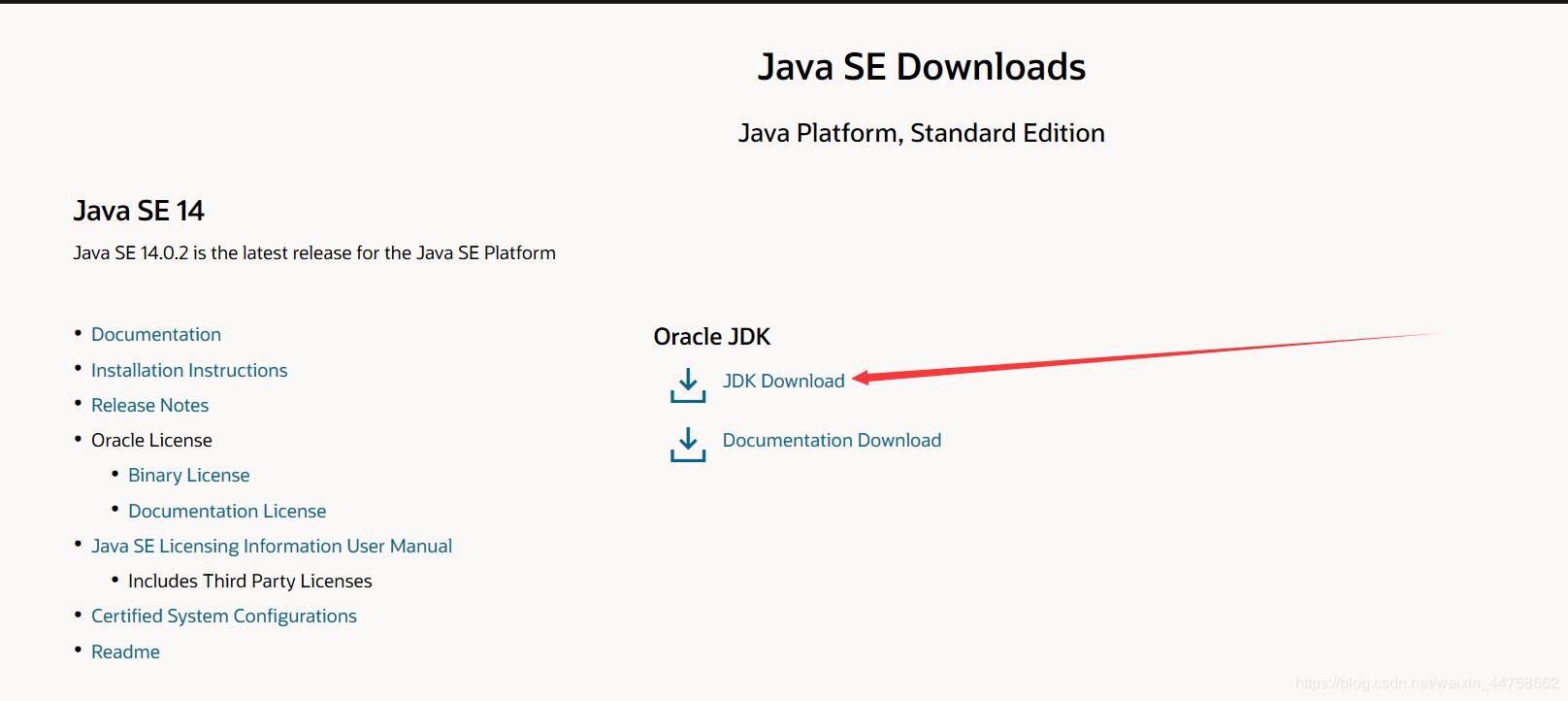View the Release Notes link
This screenshot has width=1568, height=701.
[149, 405]
